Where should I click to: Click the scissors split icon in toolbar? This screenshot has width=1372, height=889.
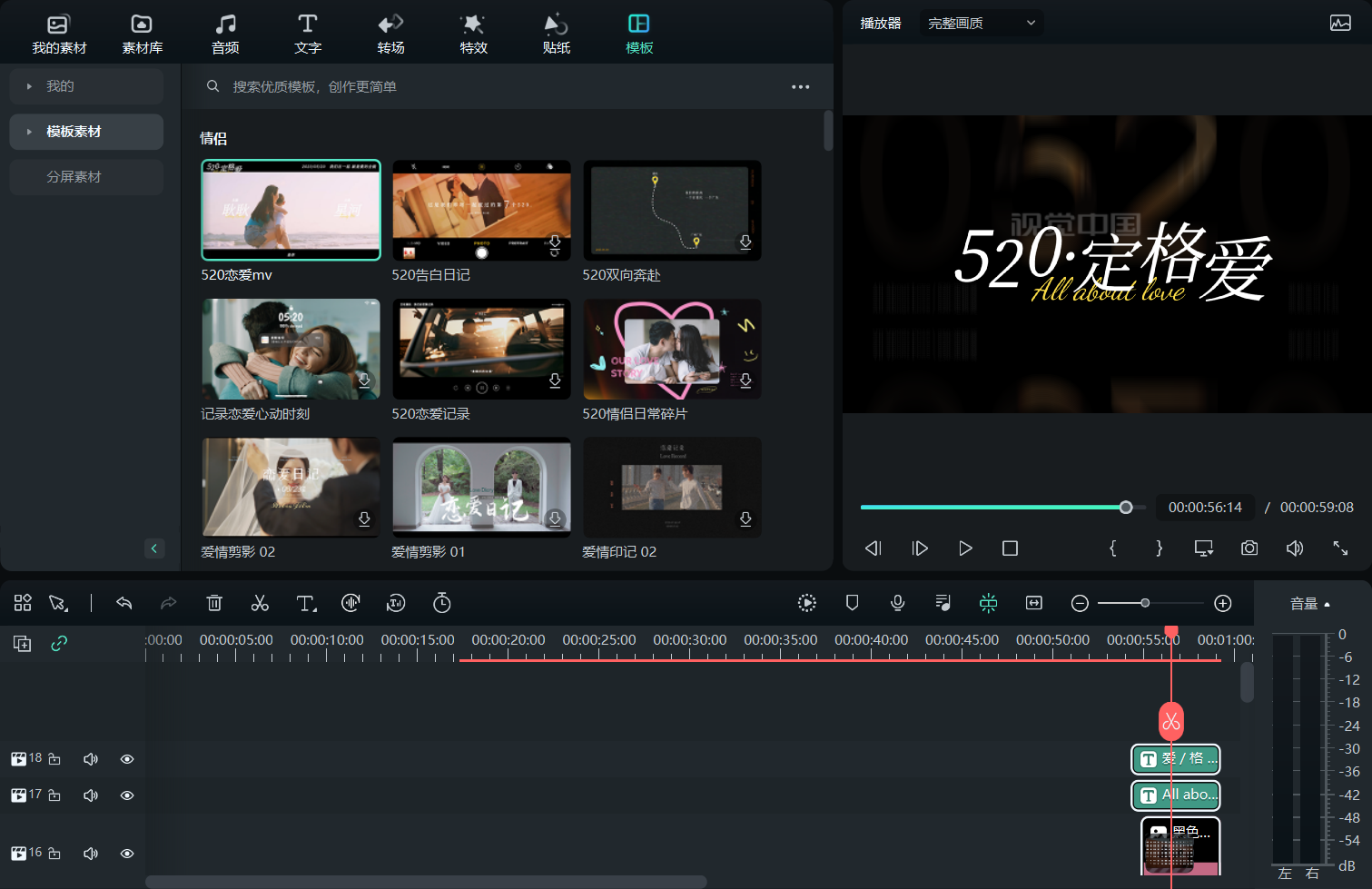pyautogui.click(x=260, y=603)
